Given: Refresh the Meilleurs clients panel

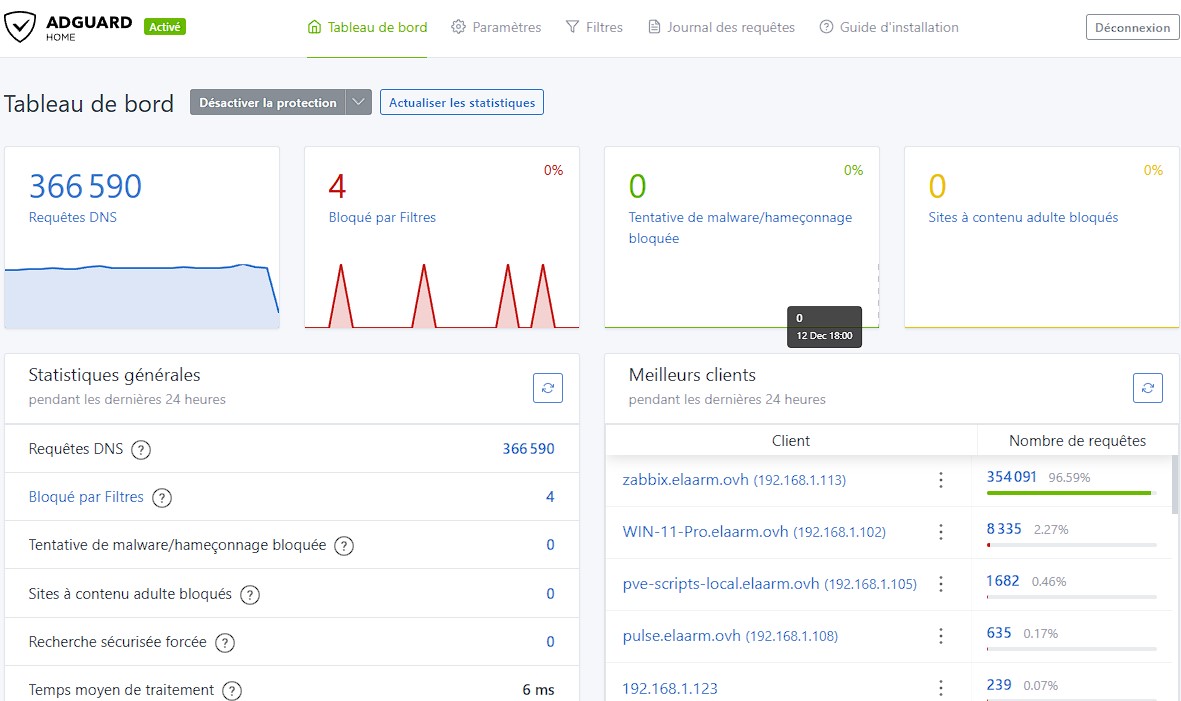Looking at the screenshot, I should point(1148,388).
